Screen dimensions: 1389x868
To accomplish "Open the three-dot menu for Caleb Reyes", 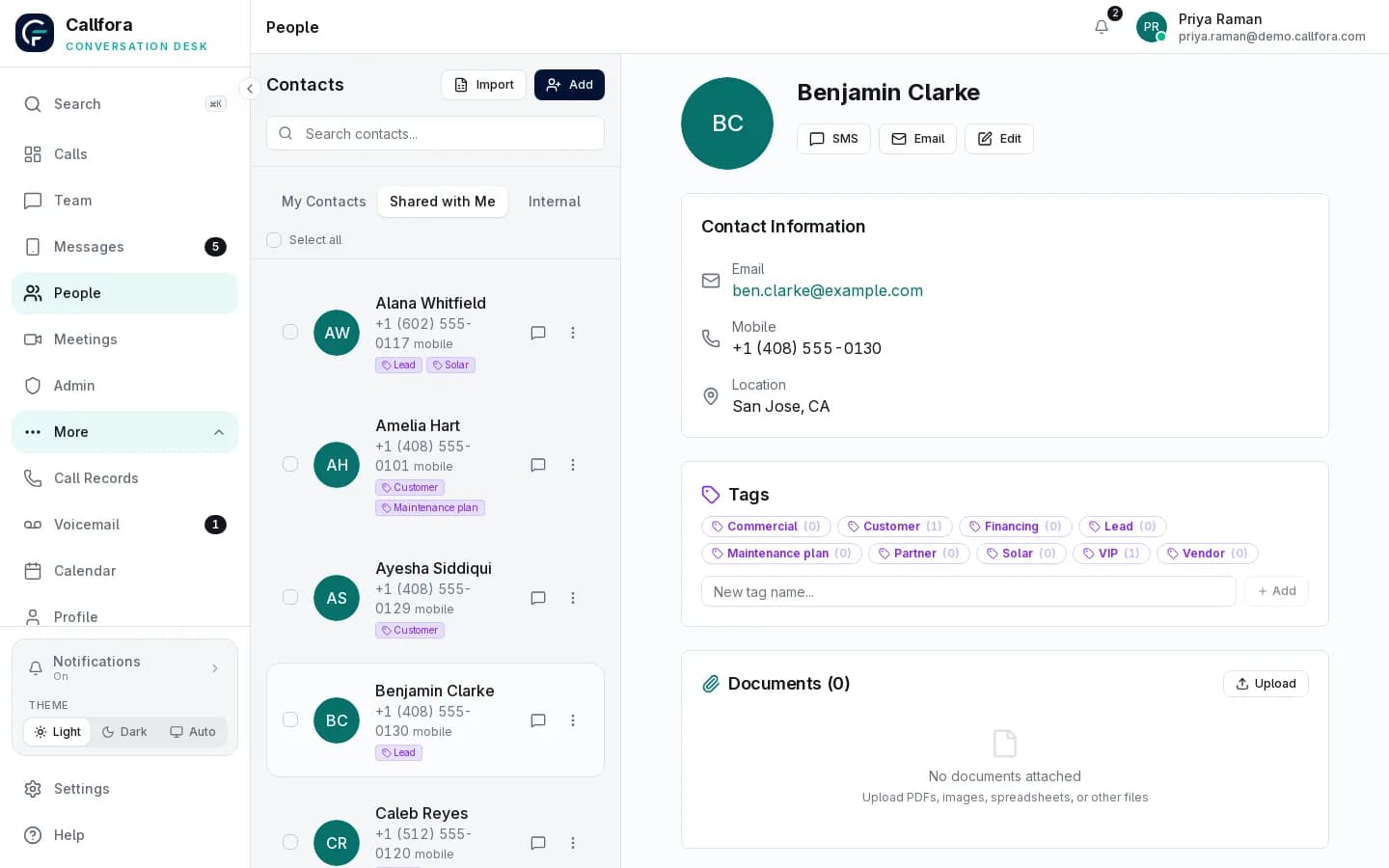I will [x=573, y=843].
